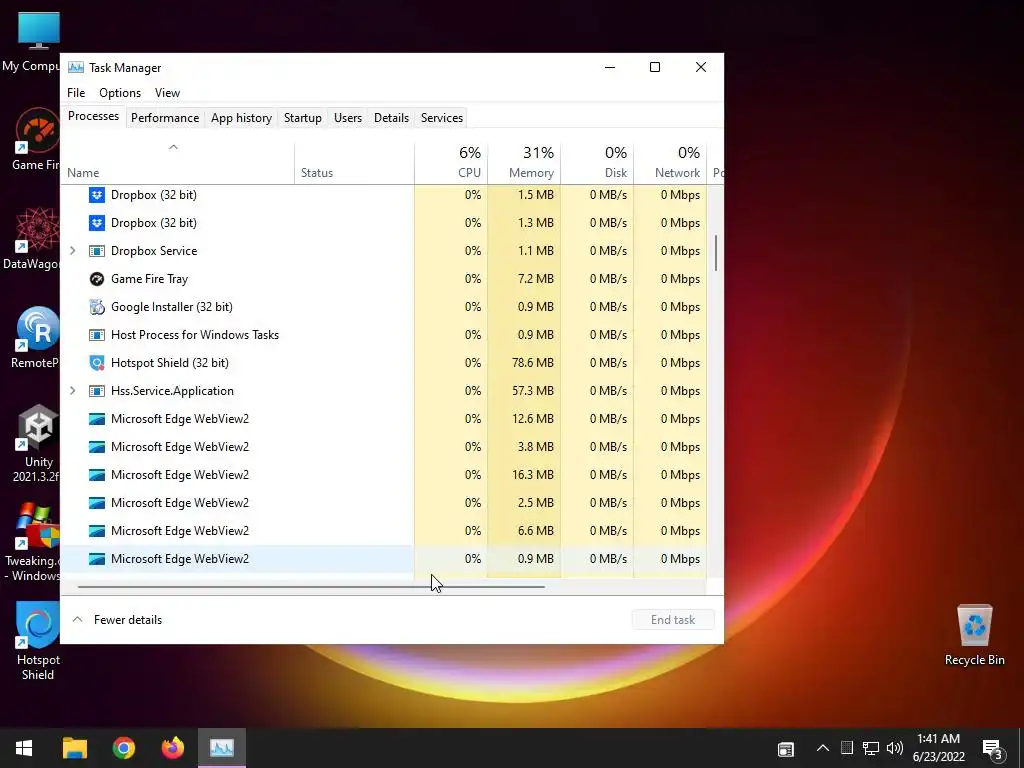
Task: Switch to the Startup tab
Action: 302,118
